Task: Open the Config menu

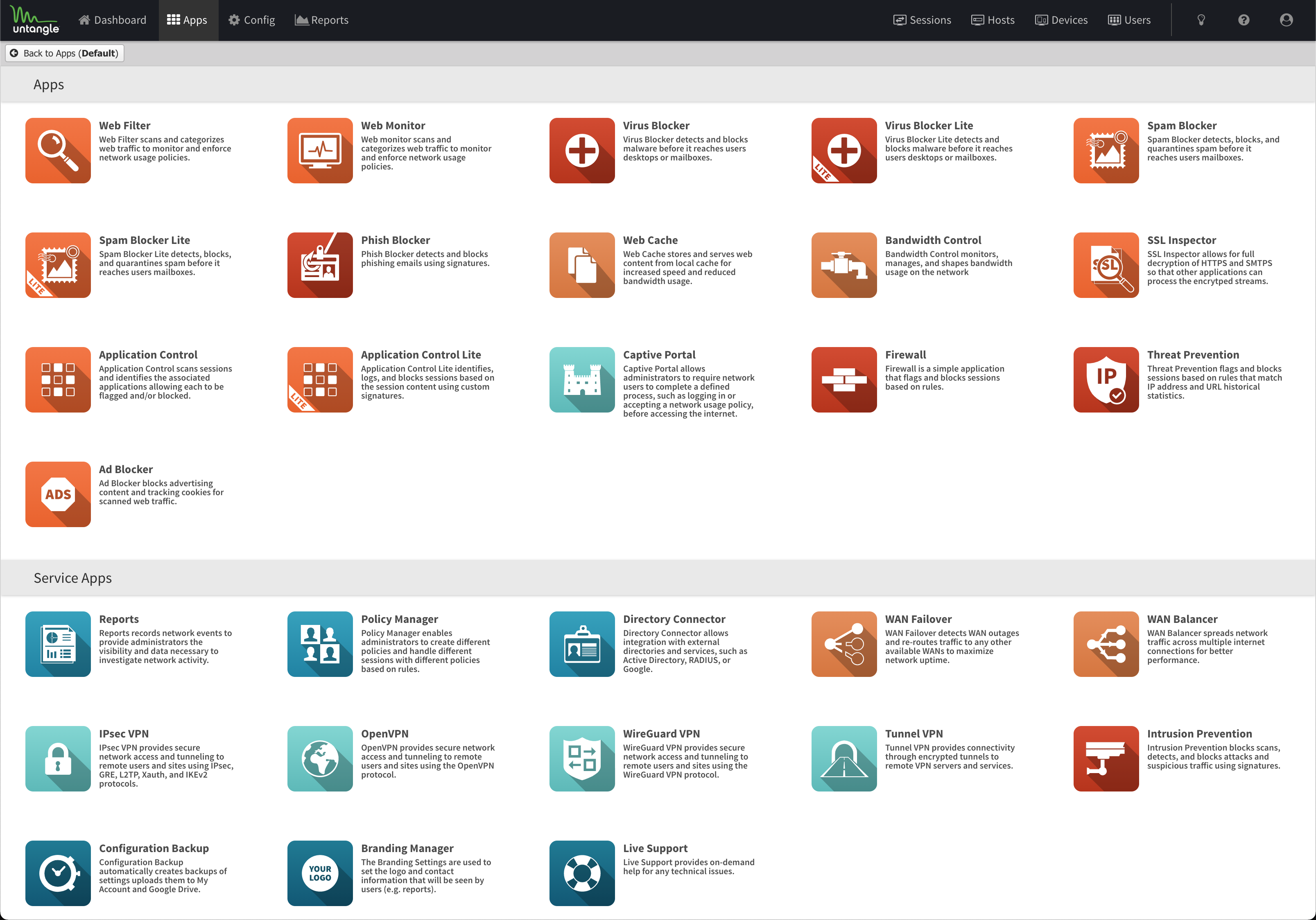Action: (252, 20)
